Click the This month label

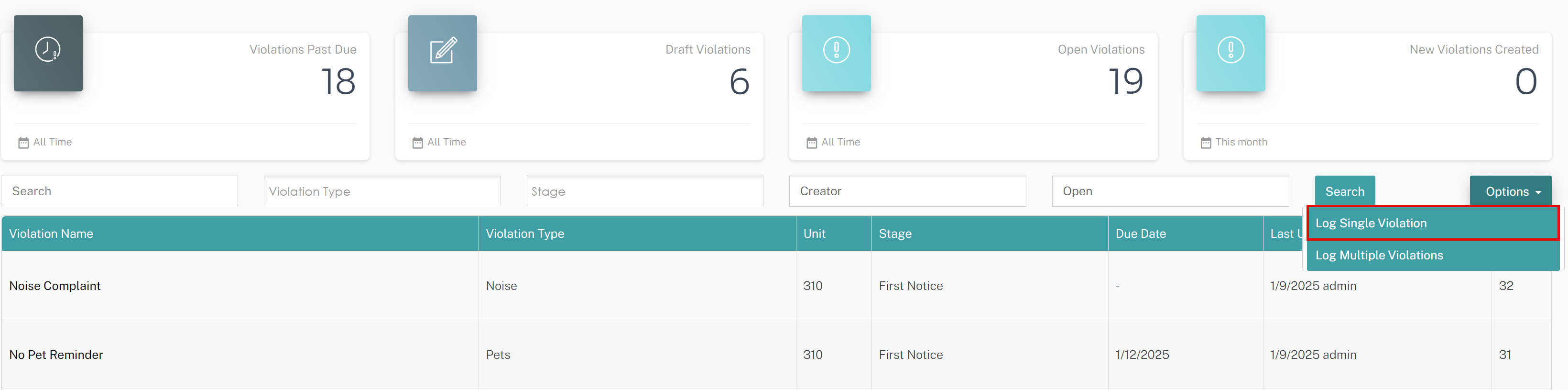[x=1241, y=142]
